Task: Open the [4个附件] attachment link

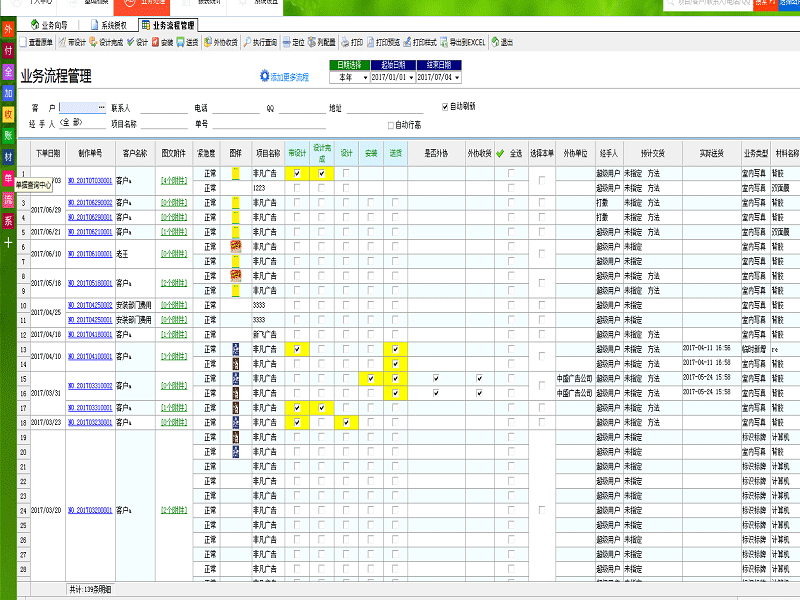Action: click(173, 181)
